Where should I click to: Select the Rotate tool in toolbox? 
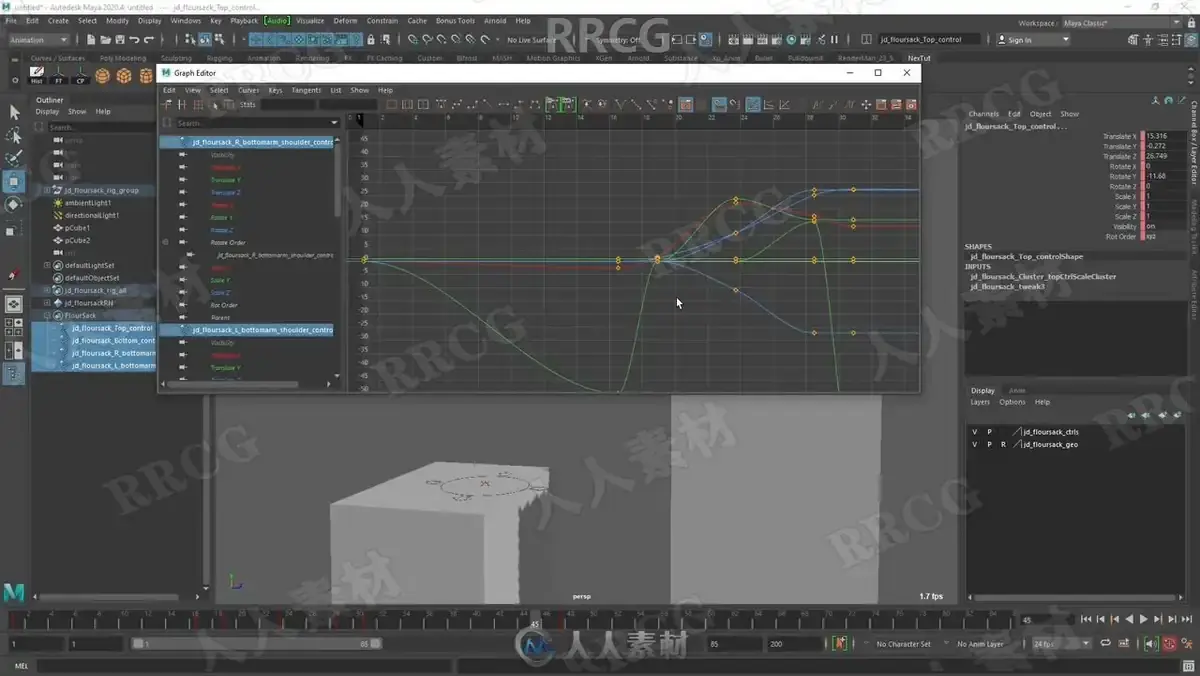tap(14, 205)
